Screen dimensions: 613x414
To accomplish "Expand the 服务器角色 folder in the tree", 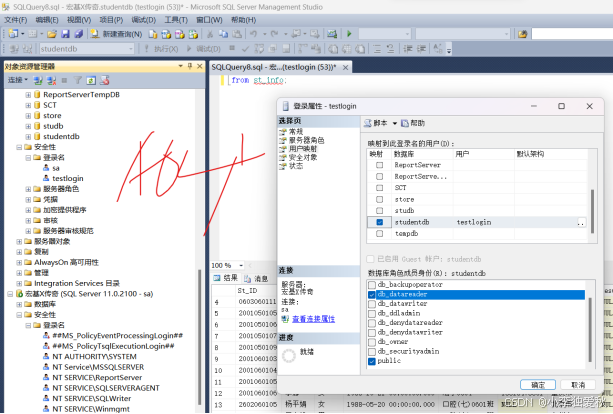I will click(28, 189).
